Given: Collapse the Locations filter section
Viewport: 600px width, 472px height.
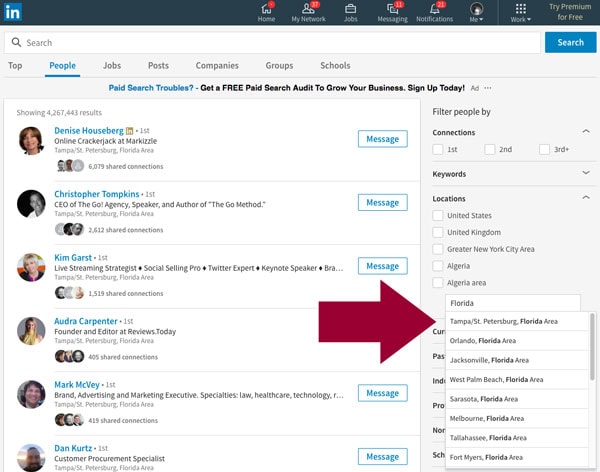Looking at the screenshot, I should (586, 198).
